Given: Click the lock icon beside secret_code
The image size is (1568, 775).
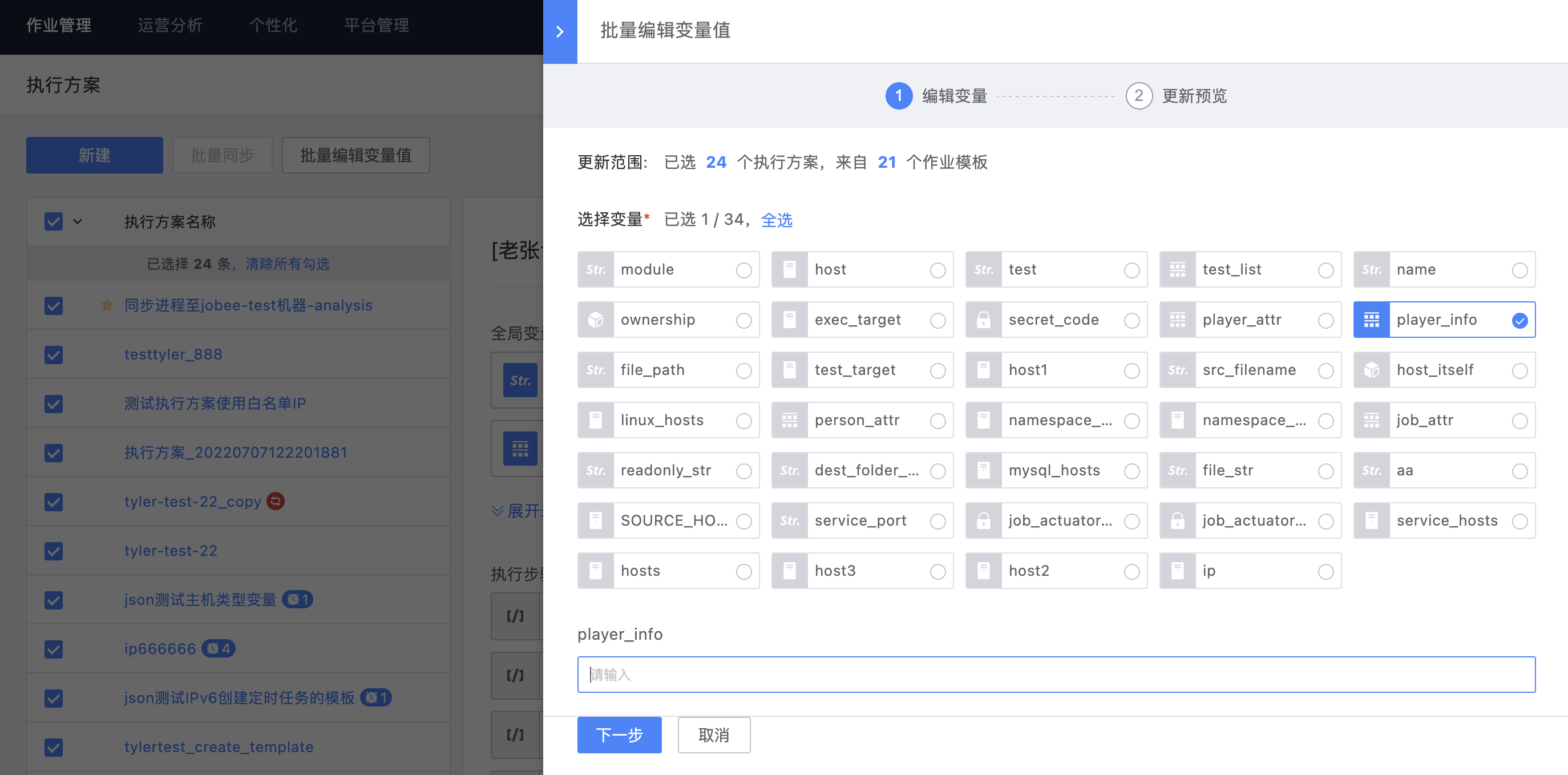Looking at the screenshot, I should click(x=983, y=320).
